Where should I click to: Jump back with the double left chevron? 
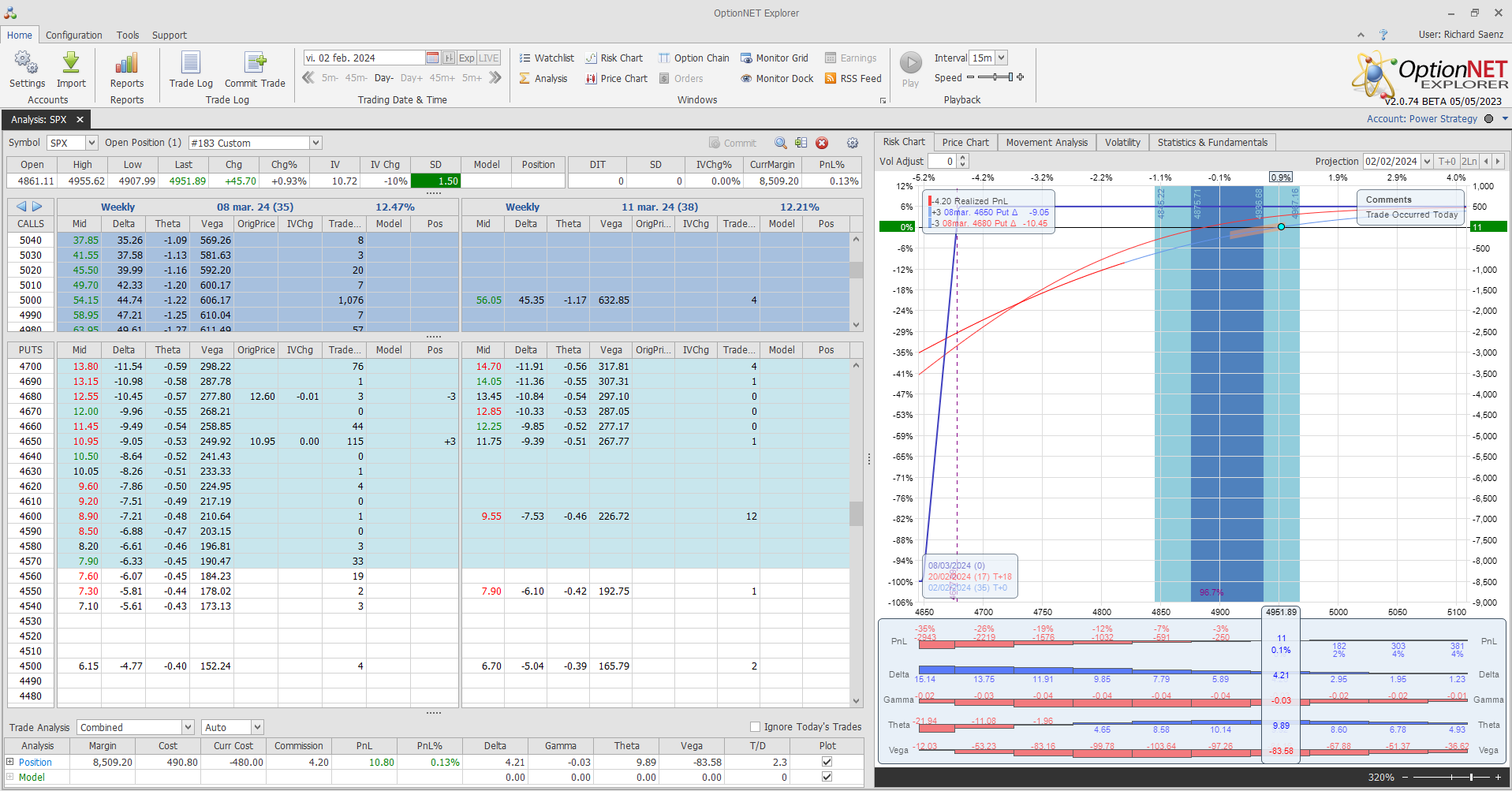(308, 77)
